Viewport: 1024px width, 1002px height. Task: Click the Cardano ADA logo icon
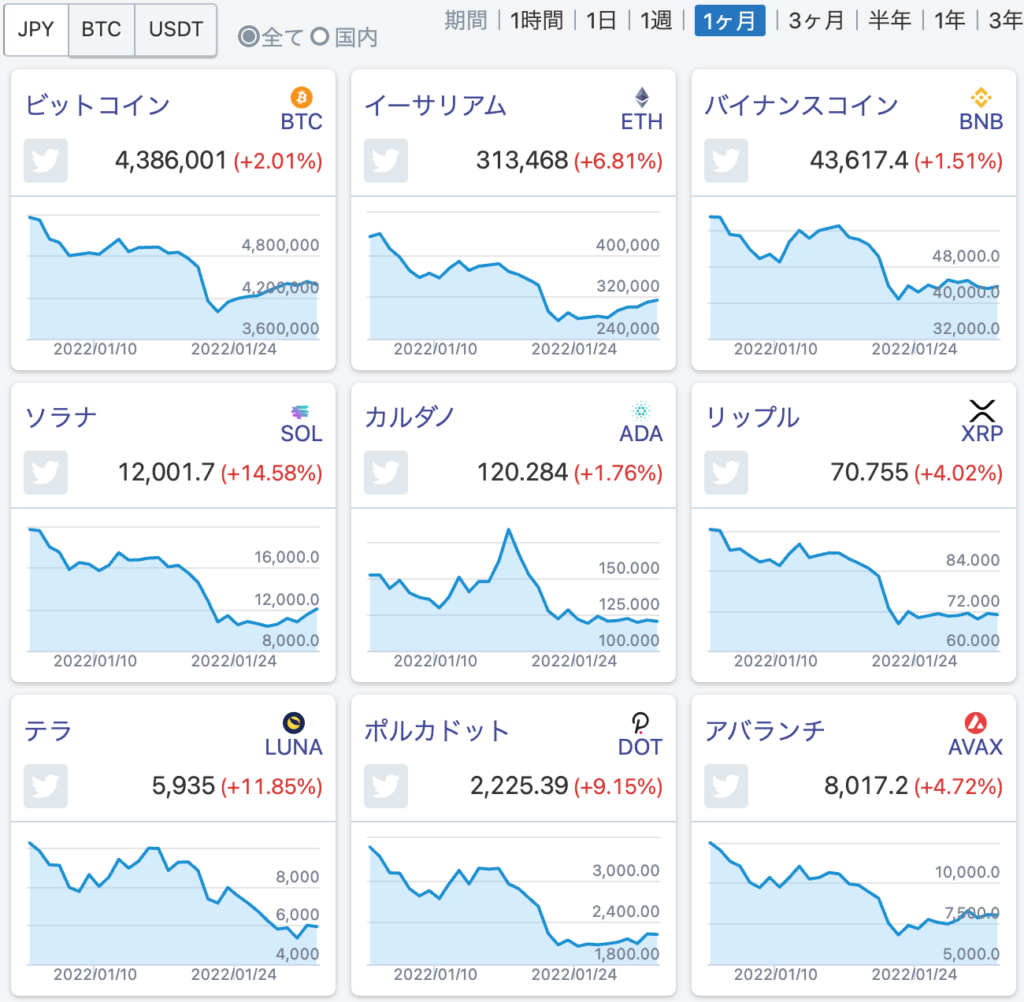tap(640, 411)
